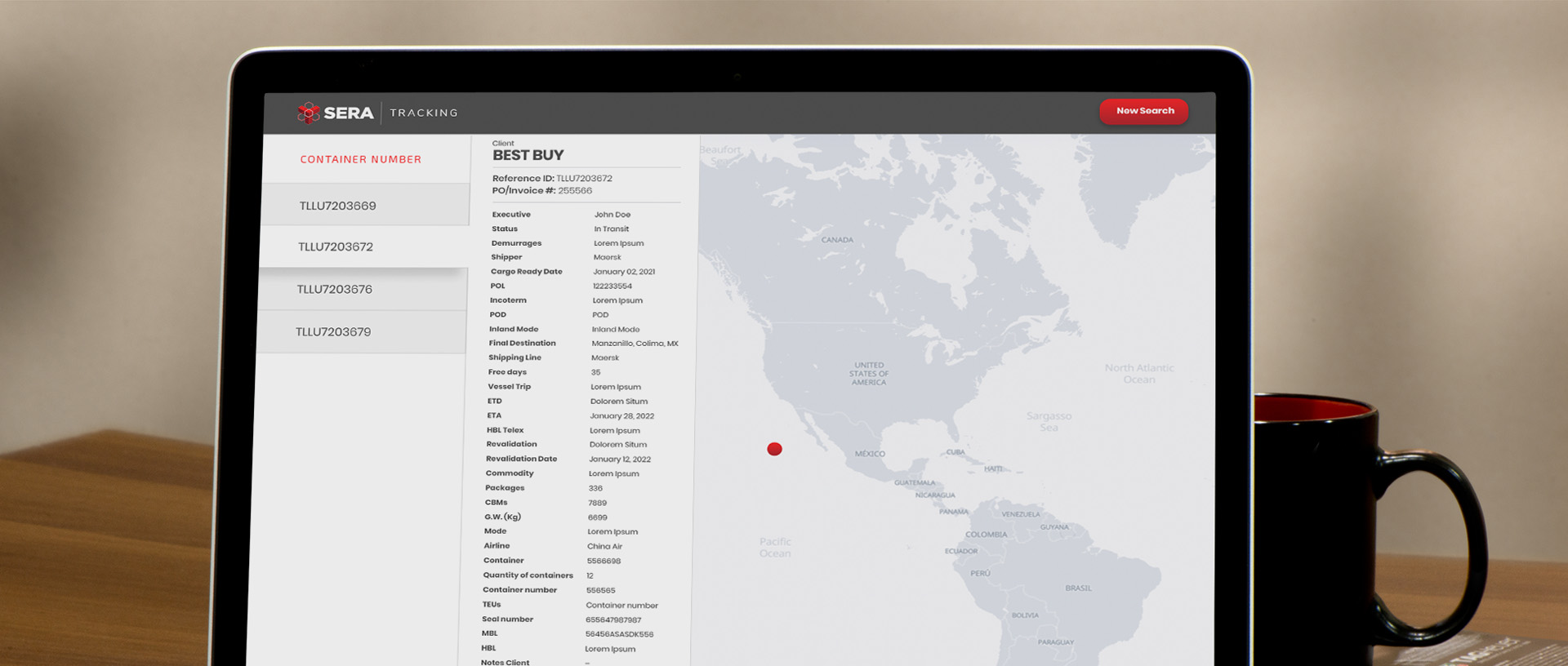Click the HBL Telex row Lorem Ipsum value

pyautogui.click(x=615, y=431)
